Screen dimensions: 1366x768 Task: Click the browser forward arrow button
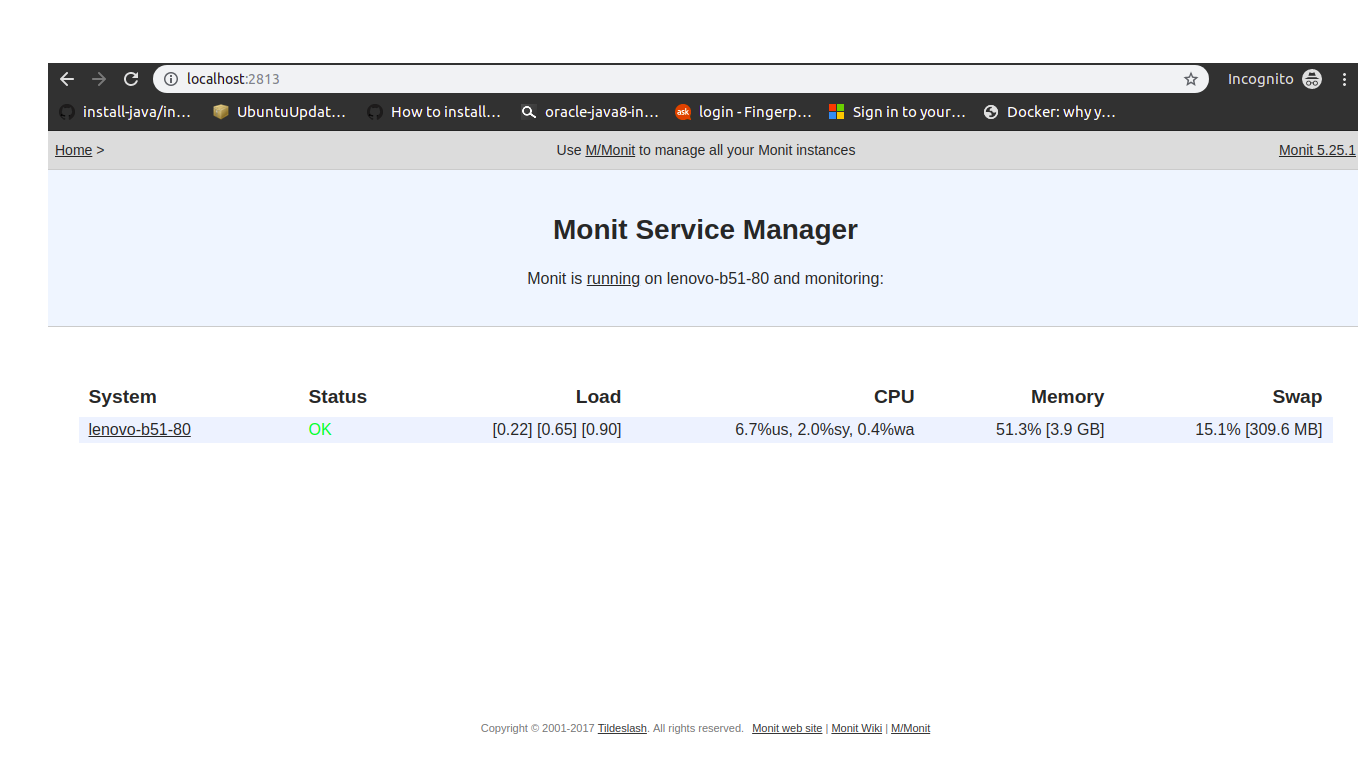[99, 79]
